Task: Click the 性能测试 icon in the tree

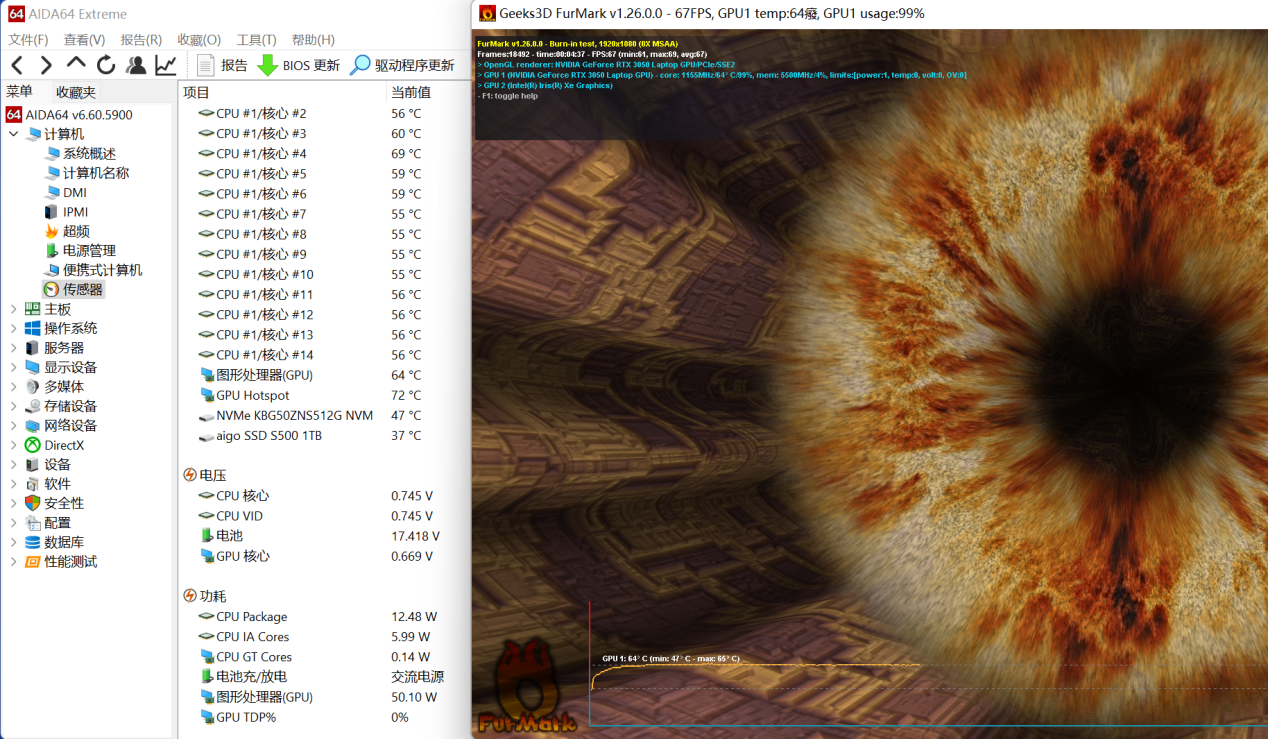Action: click(33, 562)
